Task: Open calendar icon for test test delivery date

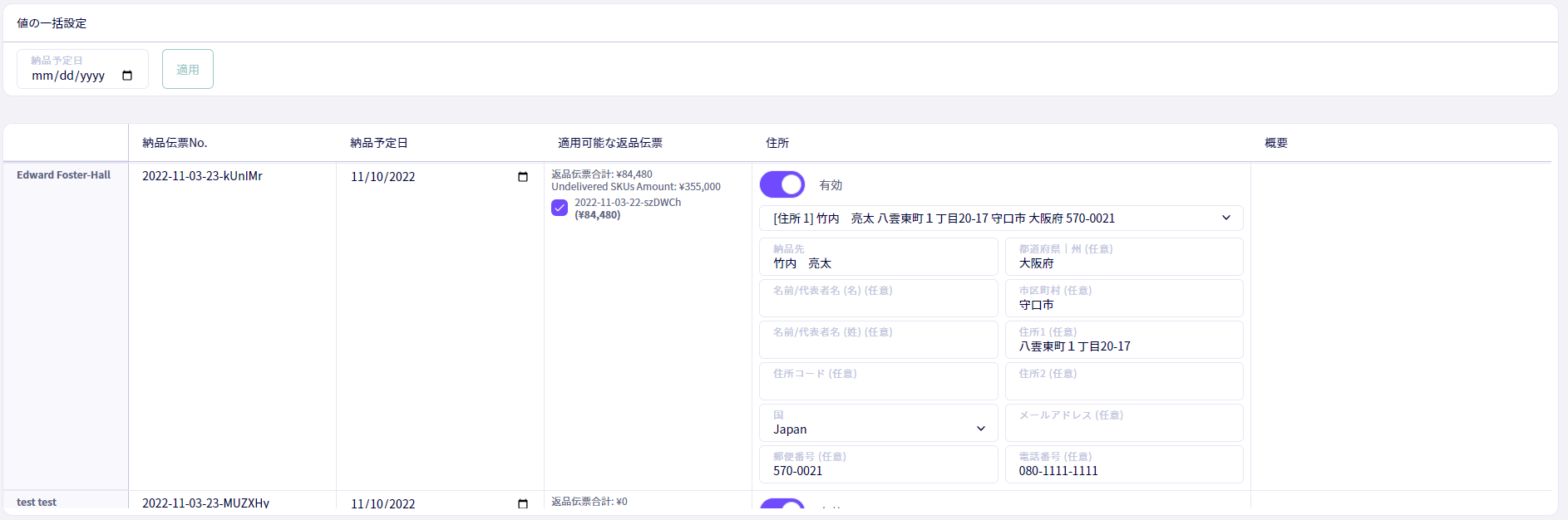Action: coord(523,503)
